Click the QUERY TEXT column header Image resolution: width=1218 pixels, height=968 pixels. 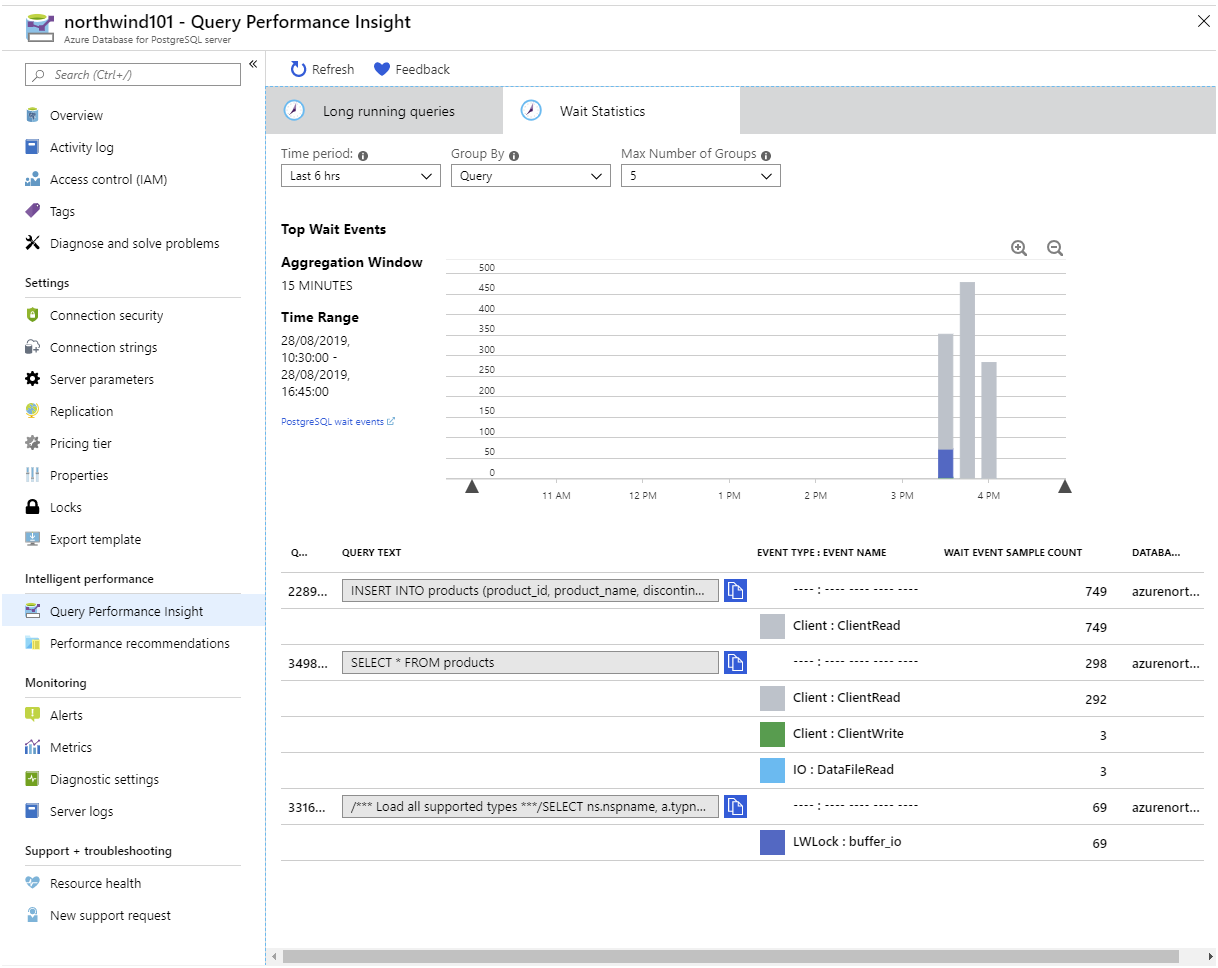pos(371,552)
